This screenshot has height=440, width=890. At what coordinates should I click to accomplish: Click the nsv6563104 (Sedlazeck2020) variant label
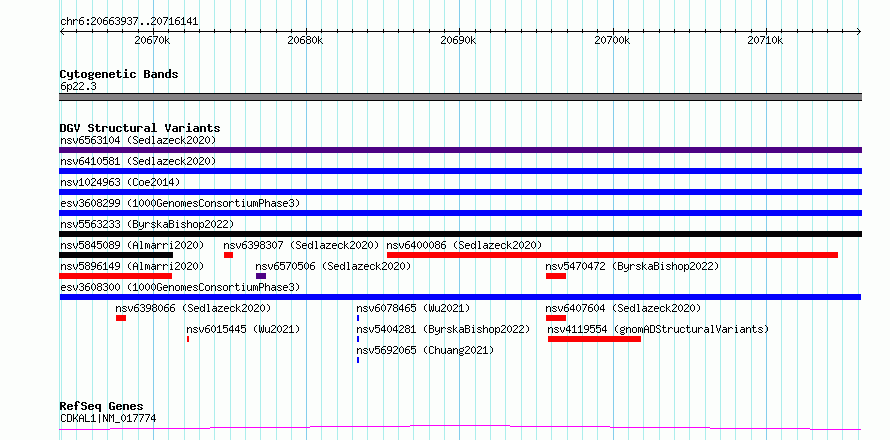click(138, 140)
